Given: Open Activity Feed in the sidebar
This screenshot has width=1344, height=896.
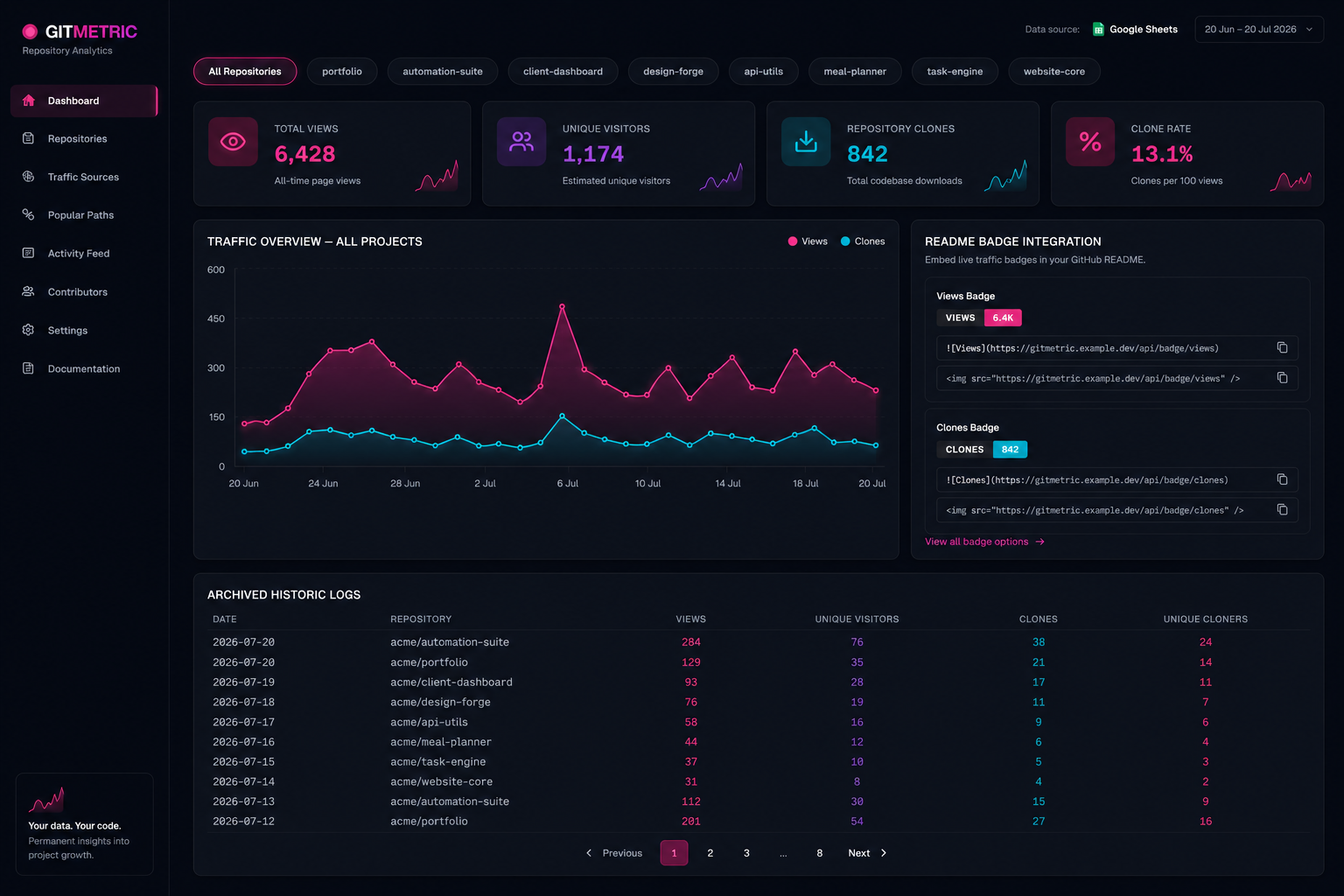Looking at the screenshot, I should (x=84, y=253).
